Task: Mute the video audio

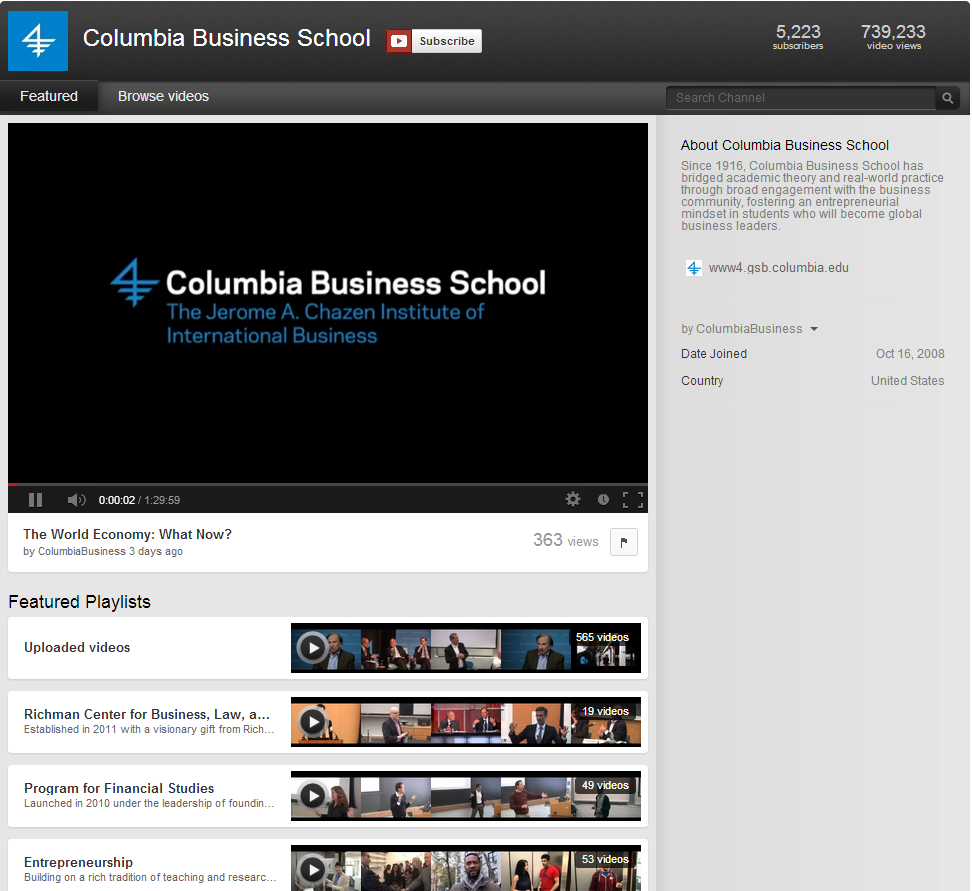Action: pyautogui.click(x=75, y=499)
